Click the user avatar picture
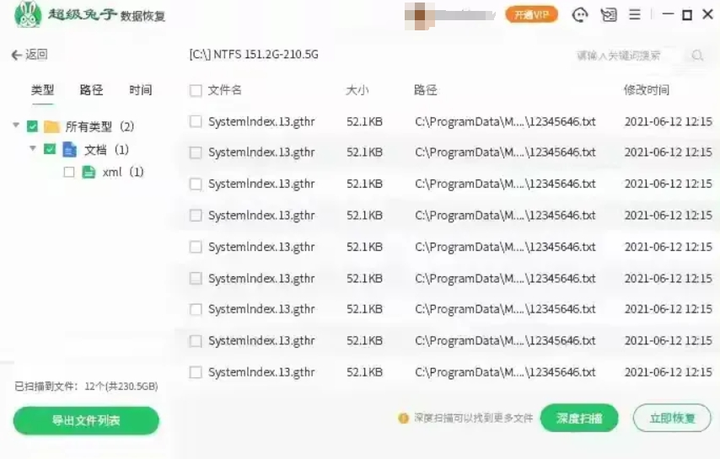The height and width of the screenshot is (459, 720). click(419, 16)
